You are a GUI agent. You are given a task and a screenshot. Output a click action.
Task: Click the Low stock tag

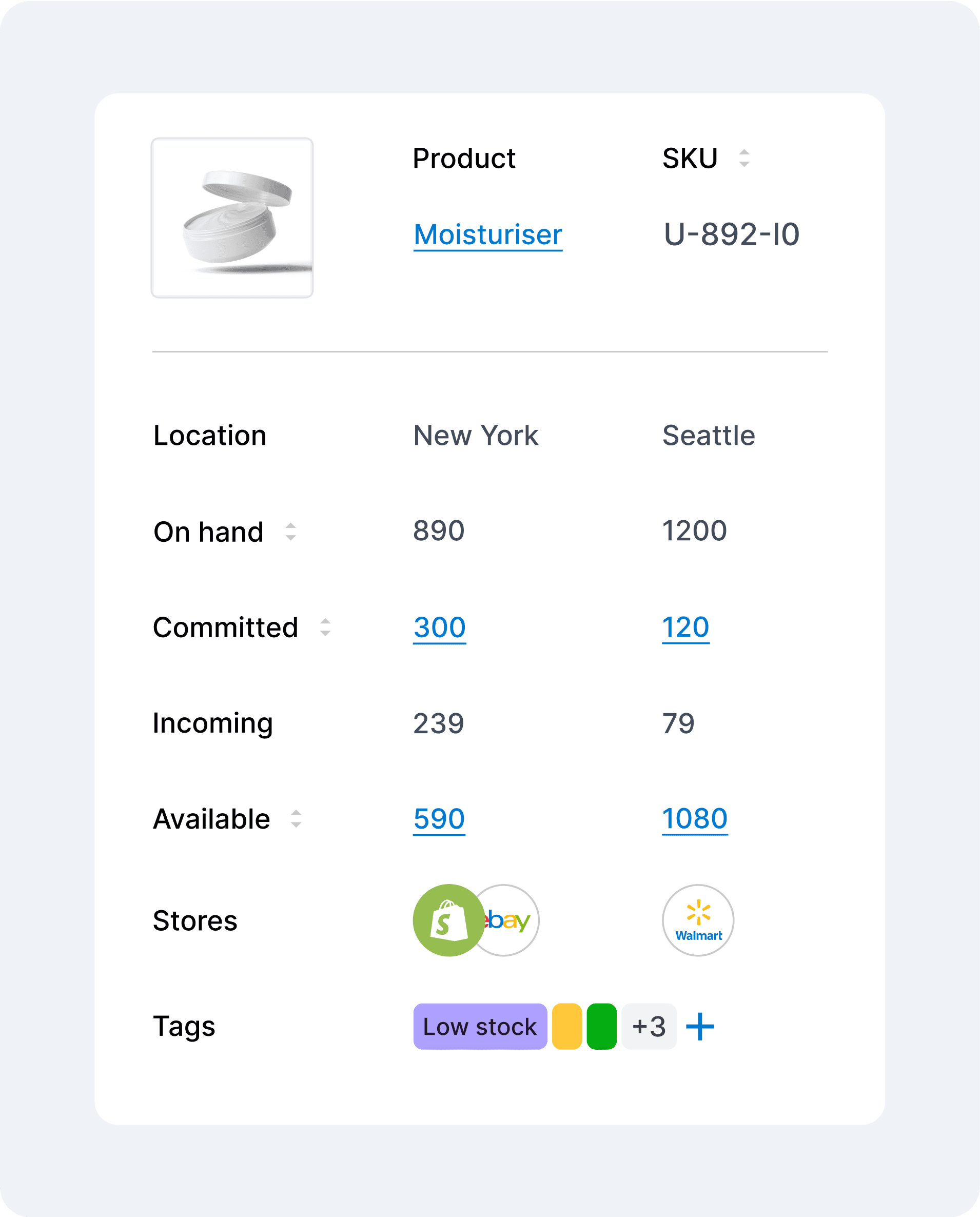[480, 1026]
